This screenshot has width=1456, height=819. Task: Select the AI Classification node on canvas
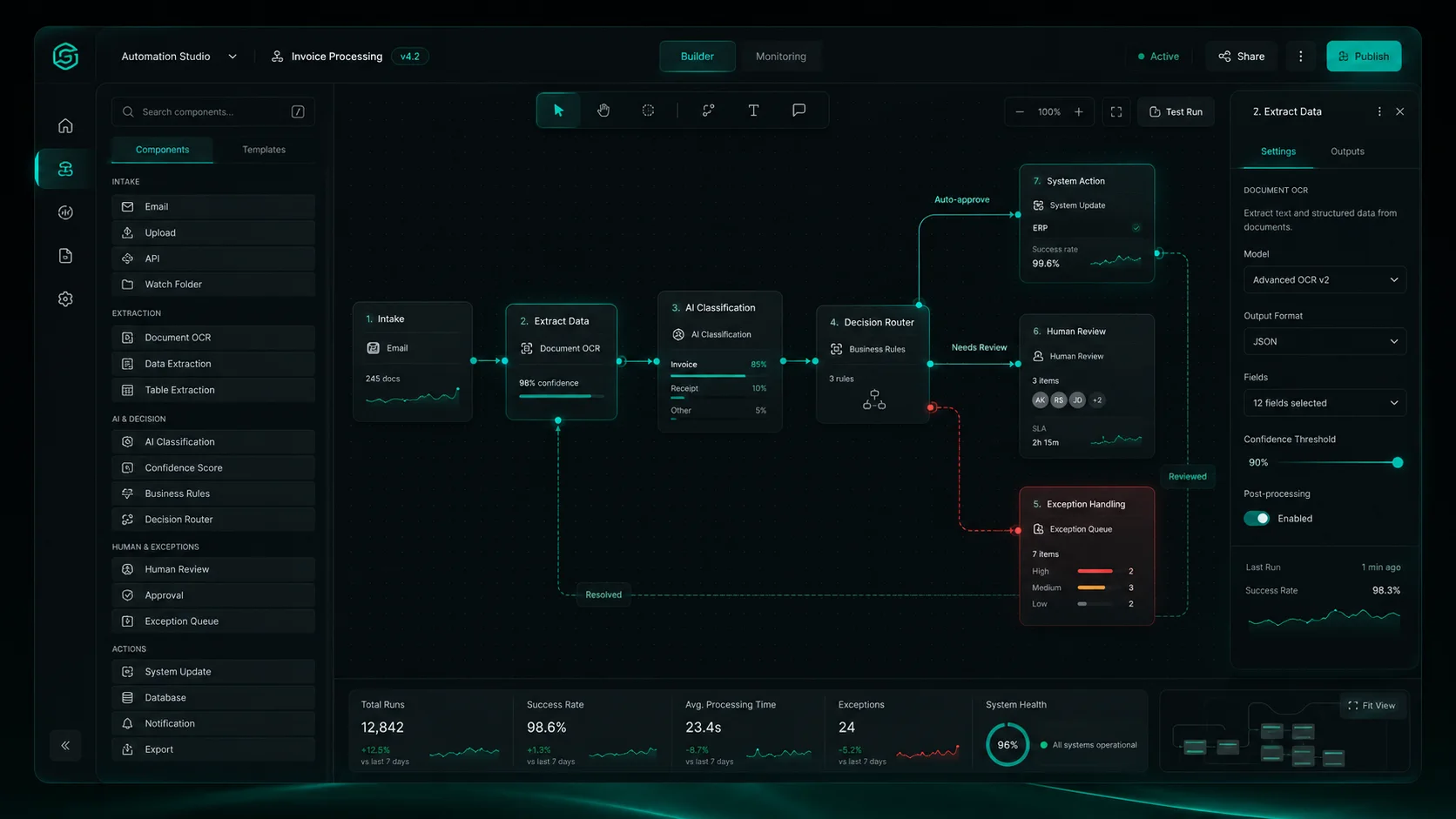pyautogui.click(x=720, y=361)
